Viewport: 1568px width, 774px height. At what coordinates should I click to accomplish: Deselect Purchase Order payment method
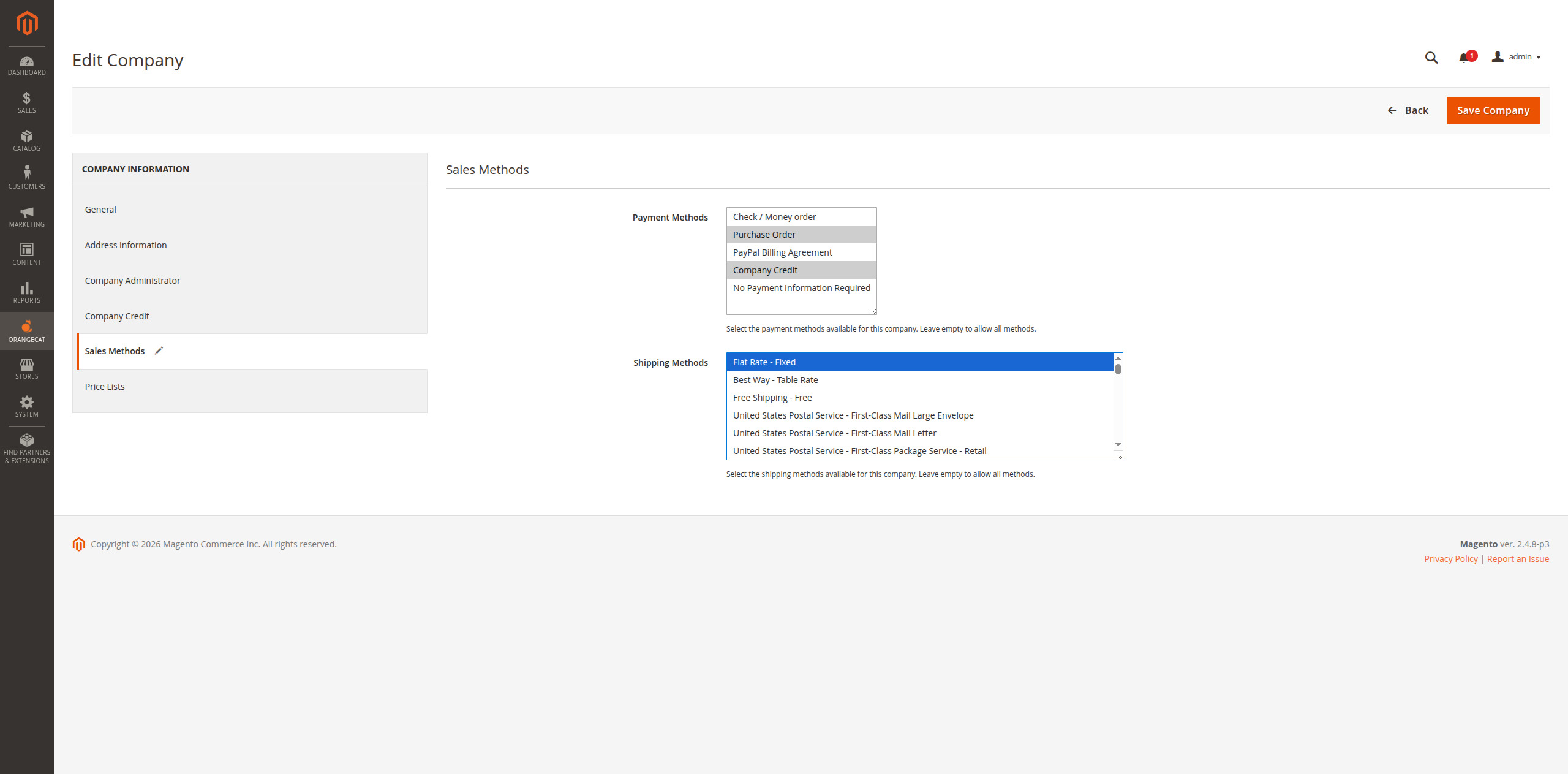(764, 235)
